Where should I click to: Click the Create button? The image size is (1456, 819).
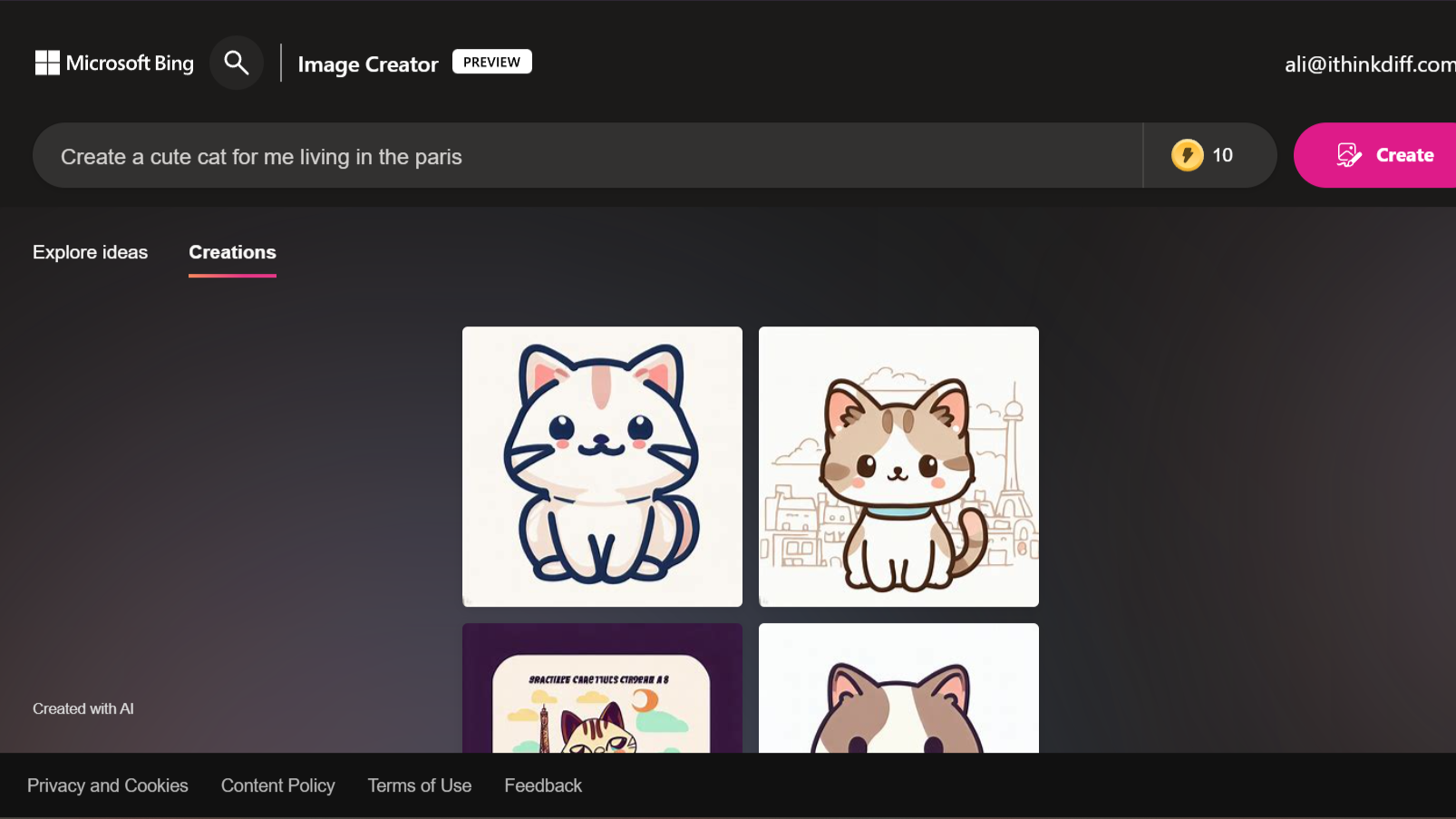(x=1374, y=155)
